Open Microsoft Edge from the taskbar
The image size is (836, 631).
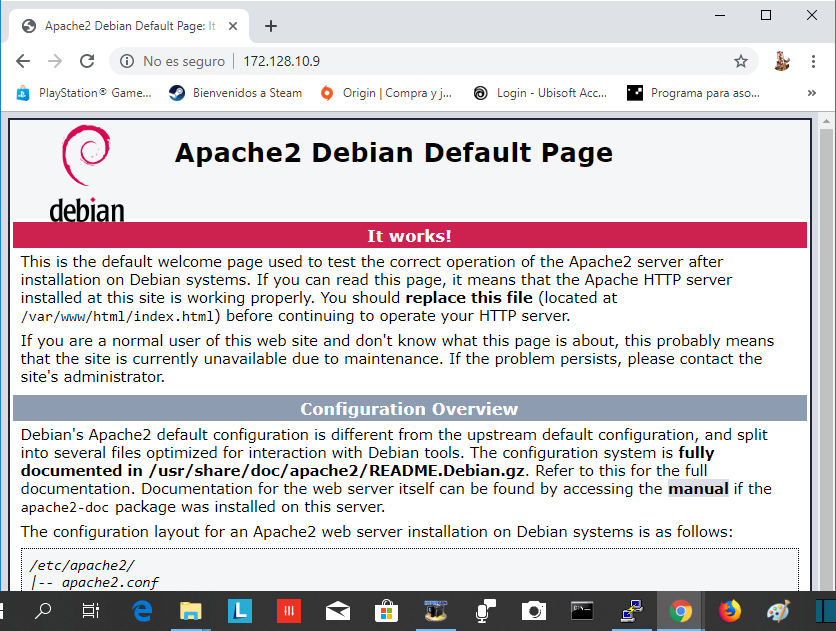click(x=142, y=611)
